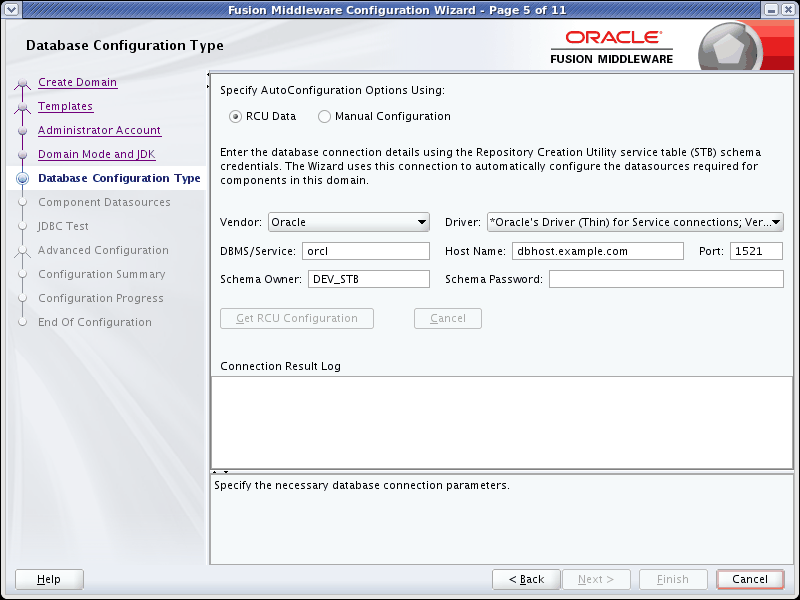Click the Templates step node icon
The image size is (800, 600).
[x=22, y=107]
